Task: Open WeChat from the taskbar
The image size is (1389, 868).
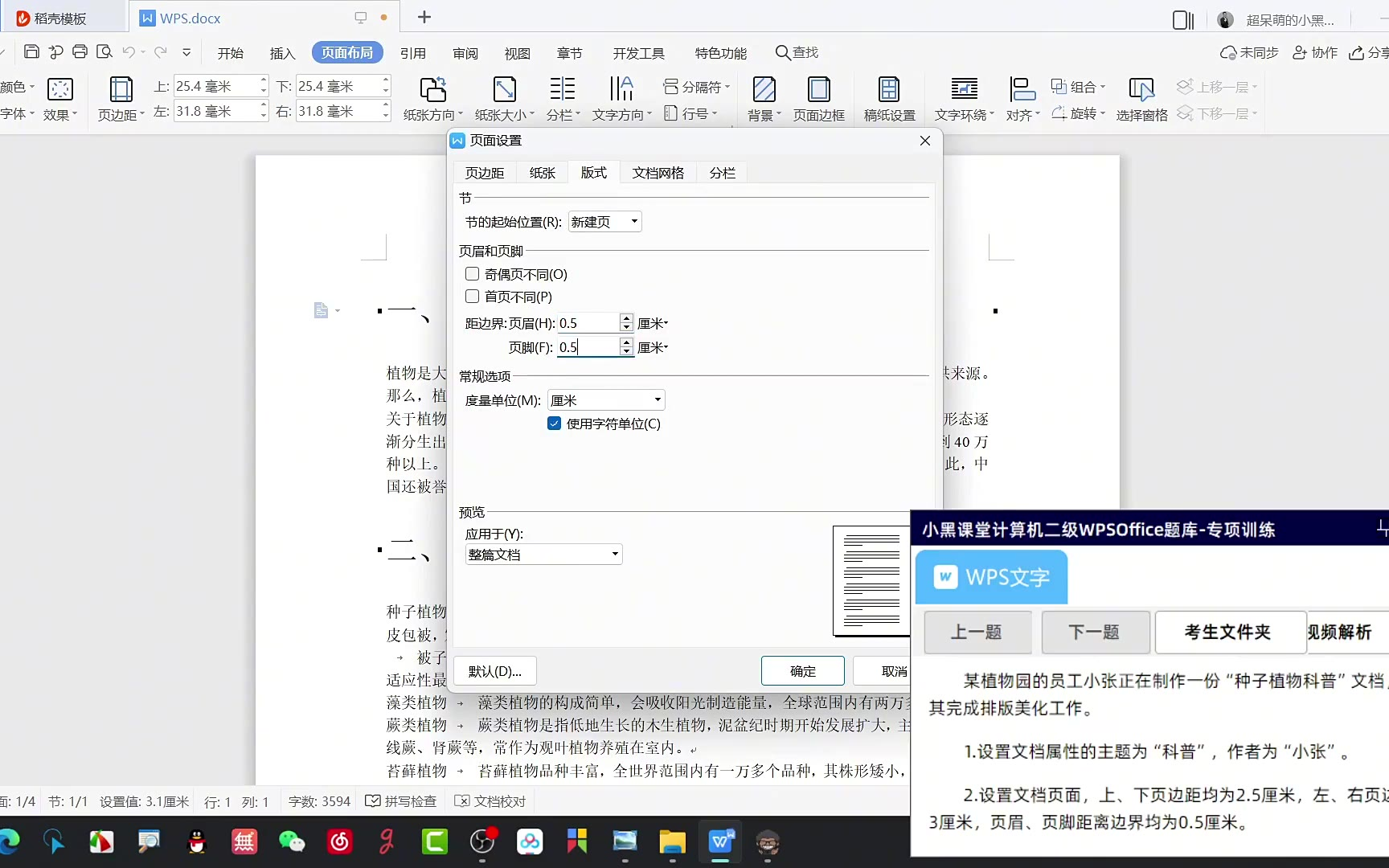Action: click(x=292, y=841)
